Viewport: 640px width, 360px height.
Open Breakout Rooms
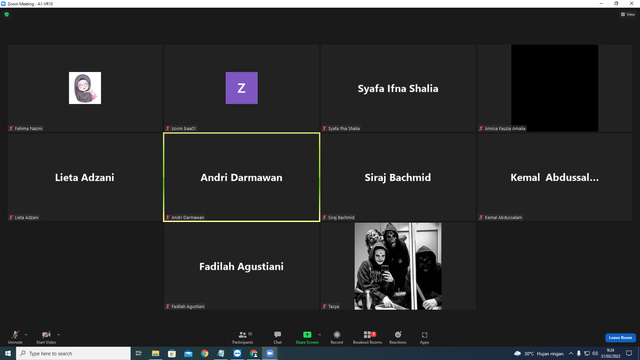pyautogui.click(x=367, y=337)
